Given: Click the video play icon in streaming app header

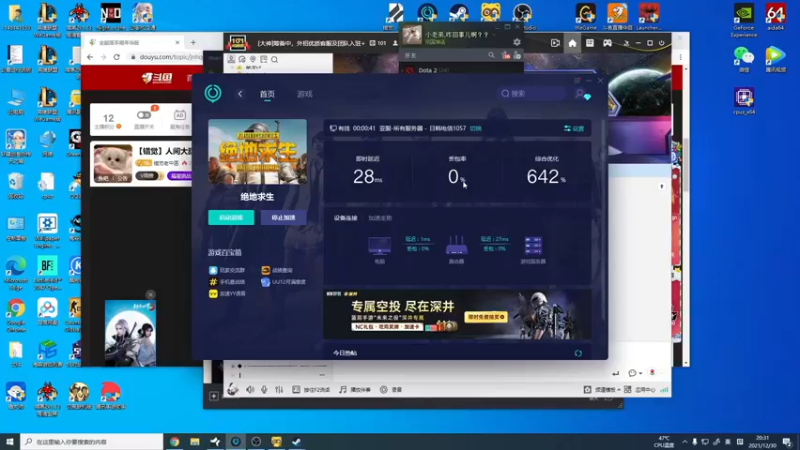Looking at the screenshot, I should pos(555,43).
